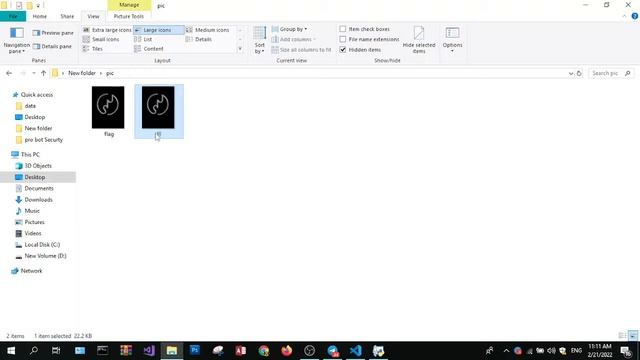Viewport: 640px width, 360px height.
Task: Open Videos in the sidebar
Action: click(33, 233)
